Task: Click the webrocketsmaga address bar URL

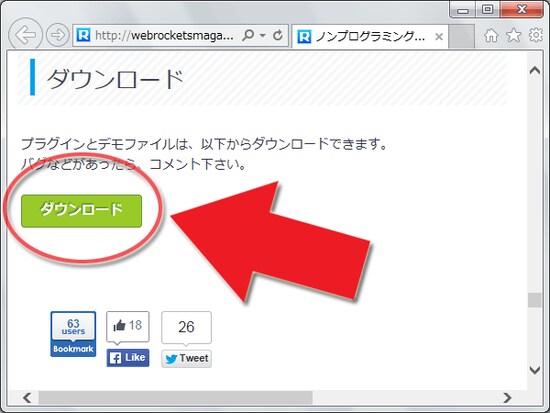Action: [x=164, y=35]
